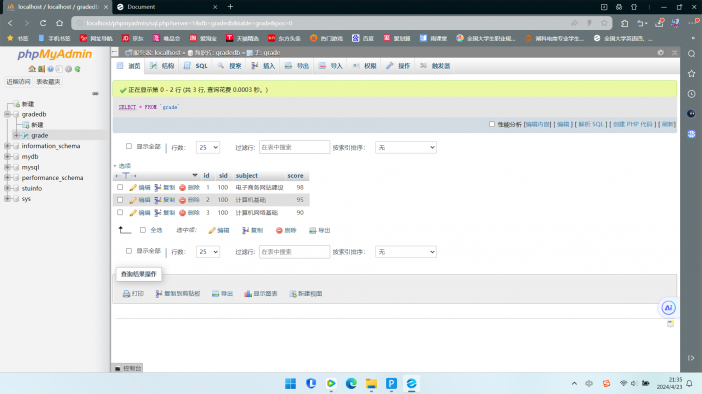
Task: Click the browser sidebar history clock icon
Action: point(691,94)
